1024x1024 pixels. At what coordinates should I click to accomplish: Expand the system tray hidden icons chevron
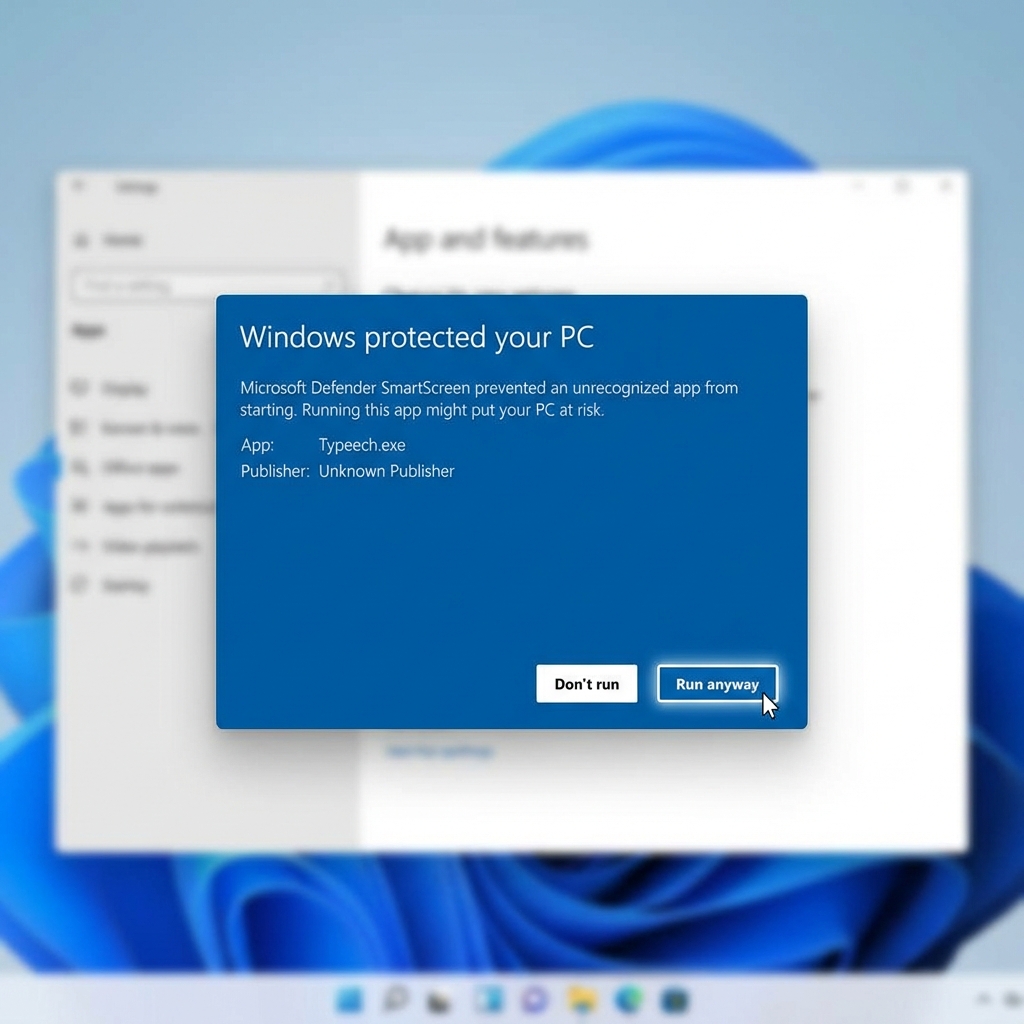click(x=984, y=999)
